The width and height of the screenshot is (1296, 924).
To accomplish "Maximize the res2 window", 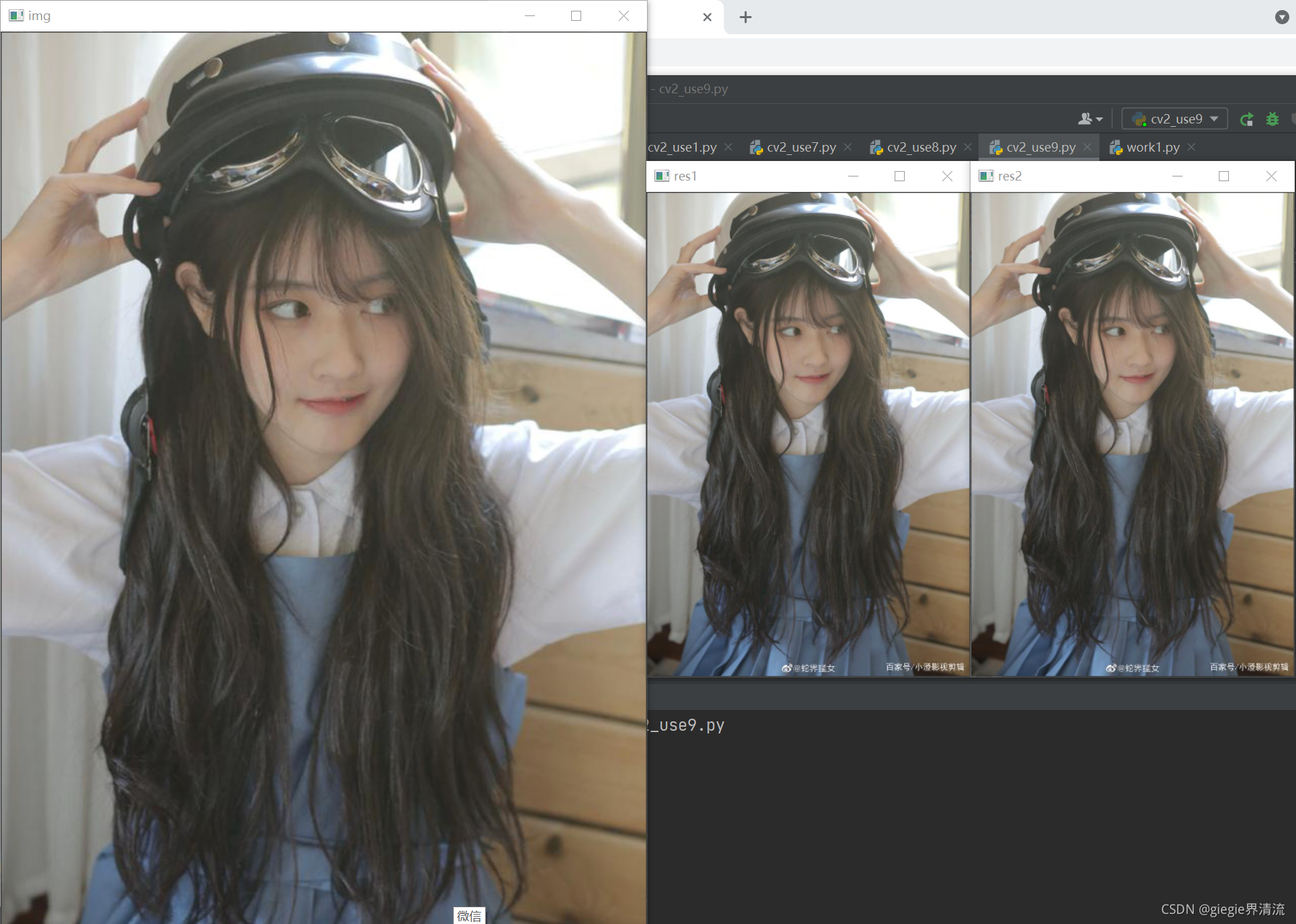I will pos(1224,176).
